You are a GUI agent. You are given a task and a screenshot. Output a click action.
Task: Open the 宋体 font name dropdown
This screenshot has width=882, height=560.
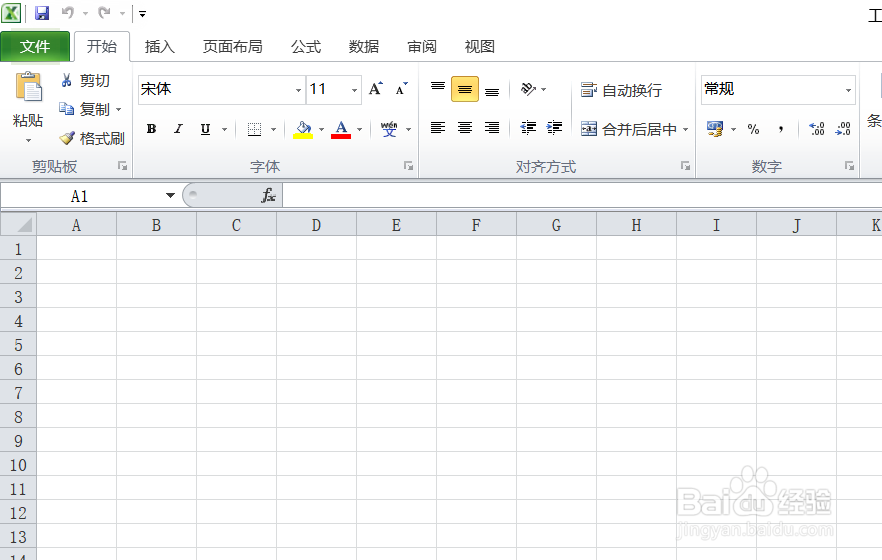pyautogui.click(x=298, y=90)
